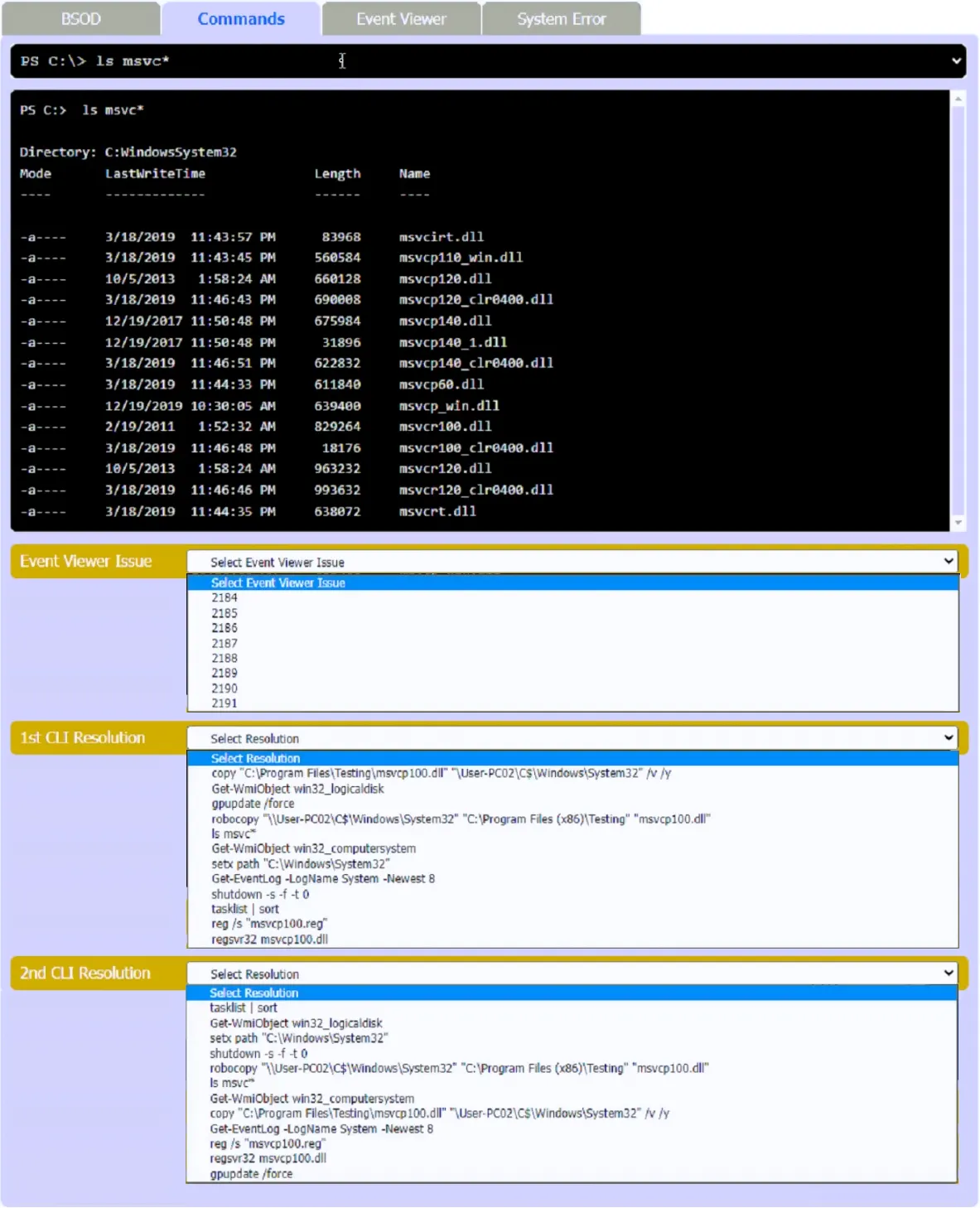This screenshot has width=980, height=1208.
Task: Choose event ID 2184 from the list
Action: click(x=572, y=598)
